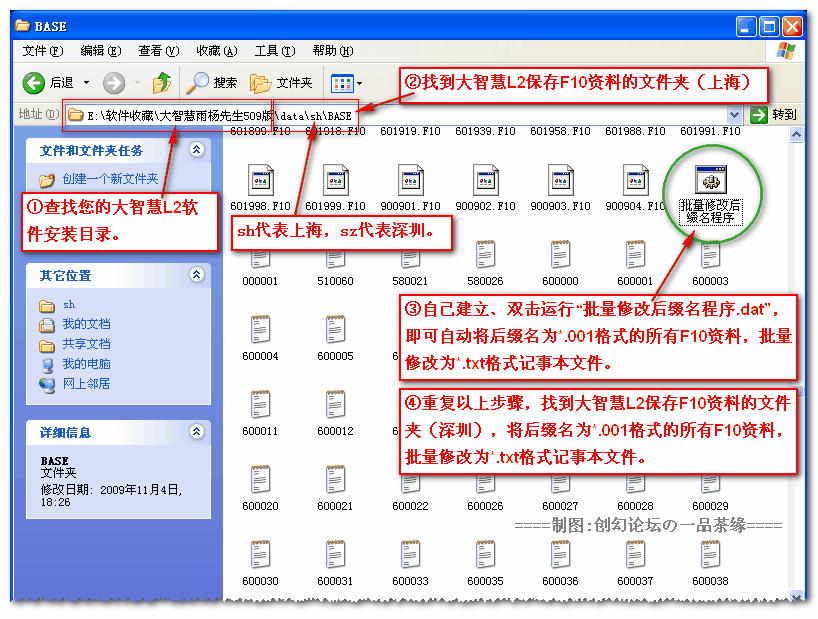Viewport: 818px width, 619px height.
Task: Click file name 600028
Action: 635,506
